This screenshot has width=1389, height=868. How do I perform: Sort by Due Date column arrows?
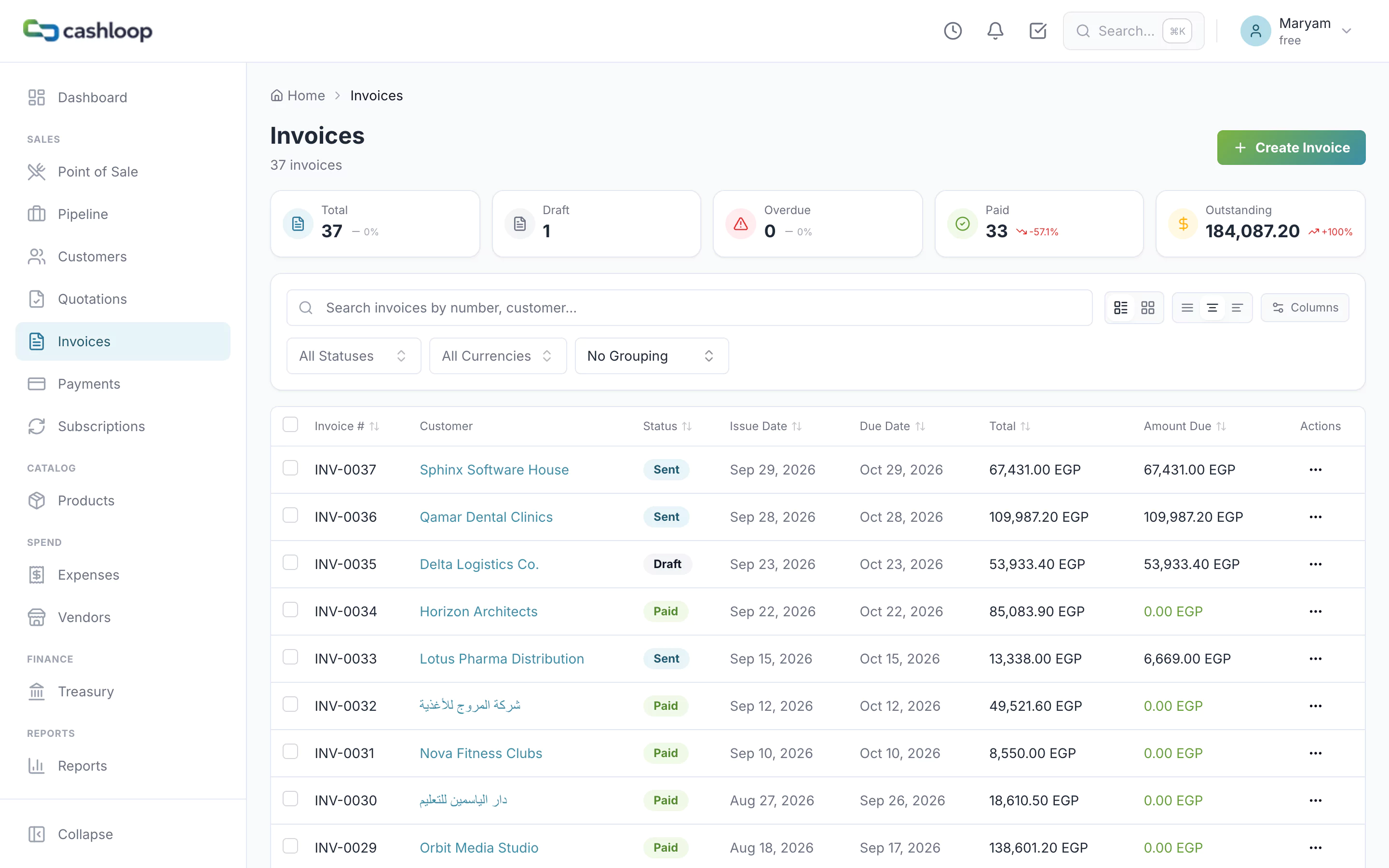tap(920, 426)
